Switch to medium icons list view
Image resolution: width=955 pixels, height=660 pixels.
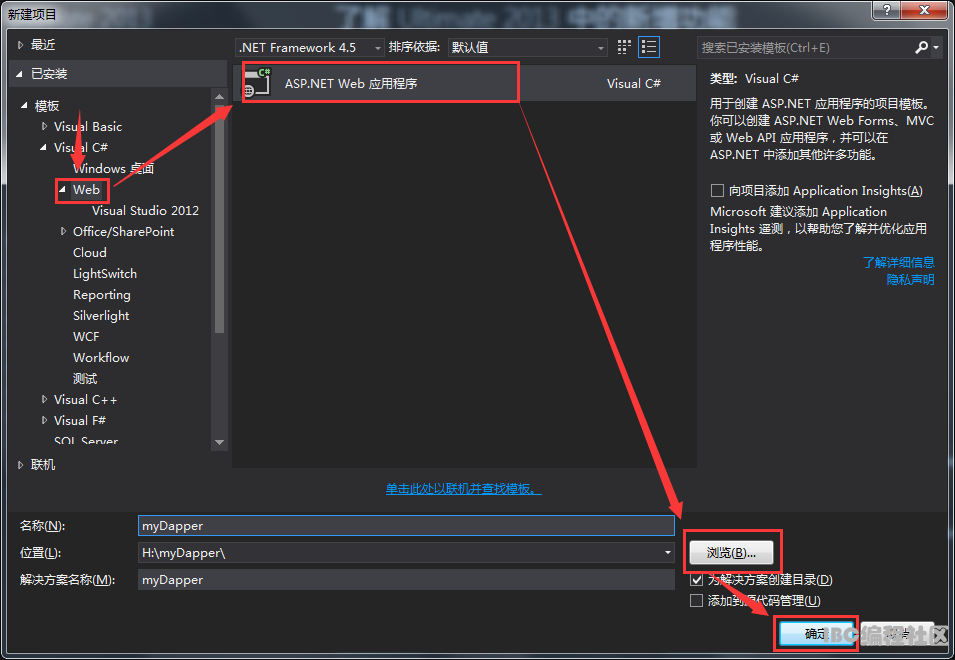coord(649,47)
